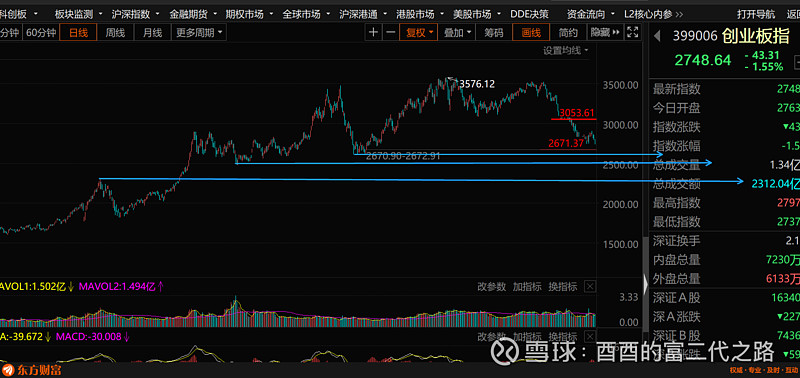Click 深证A股 row
This screenshot has height=378, width=800.
(x=726, y=297)
